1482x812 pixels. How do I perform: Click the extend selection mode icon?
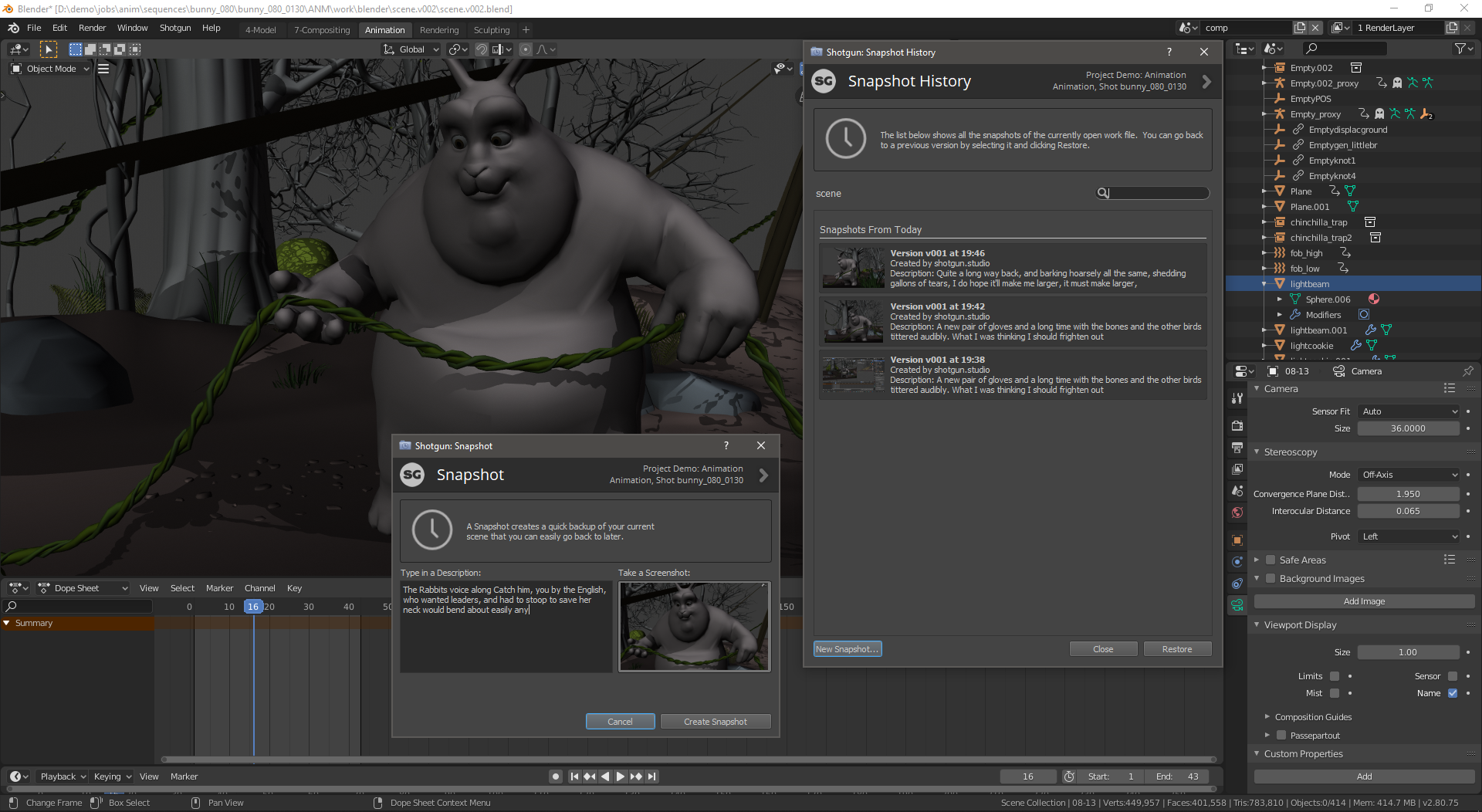click(90, 49)
